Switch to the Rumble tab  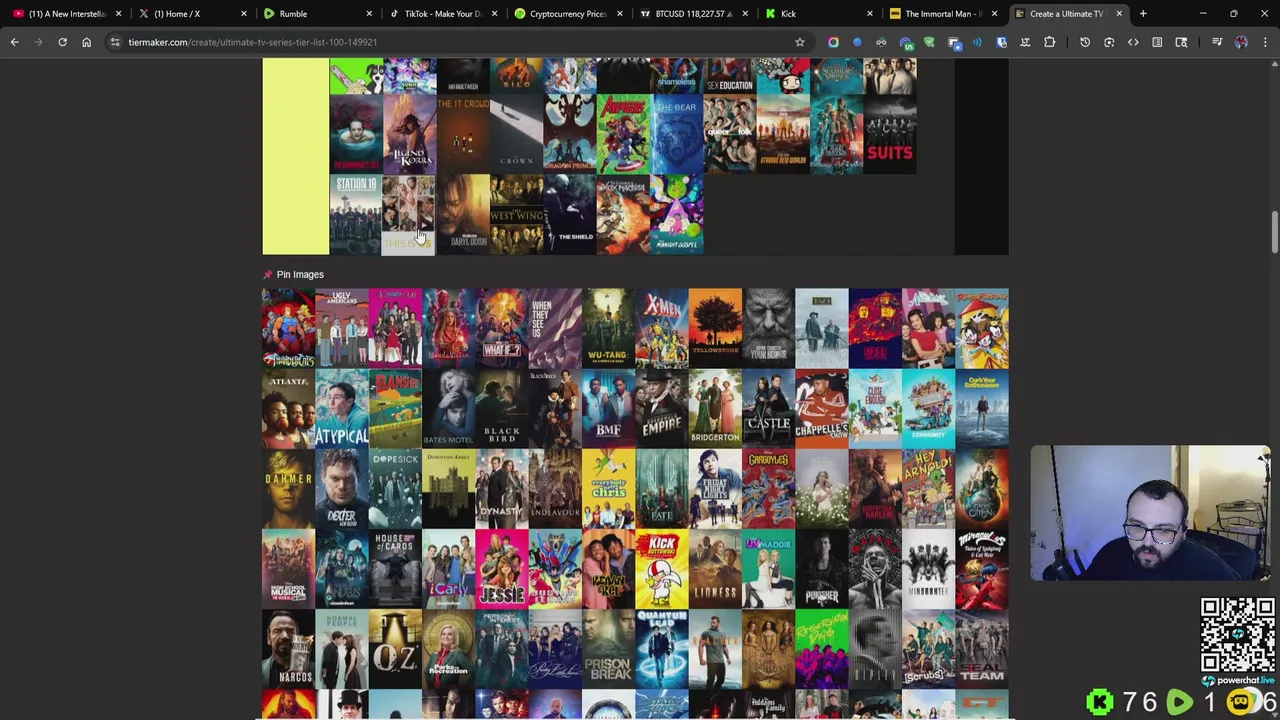[316, 14]
